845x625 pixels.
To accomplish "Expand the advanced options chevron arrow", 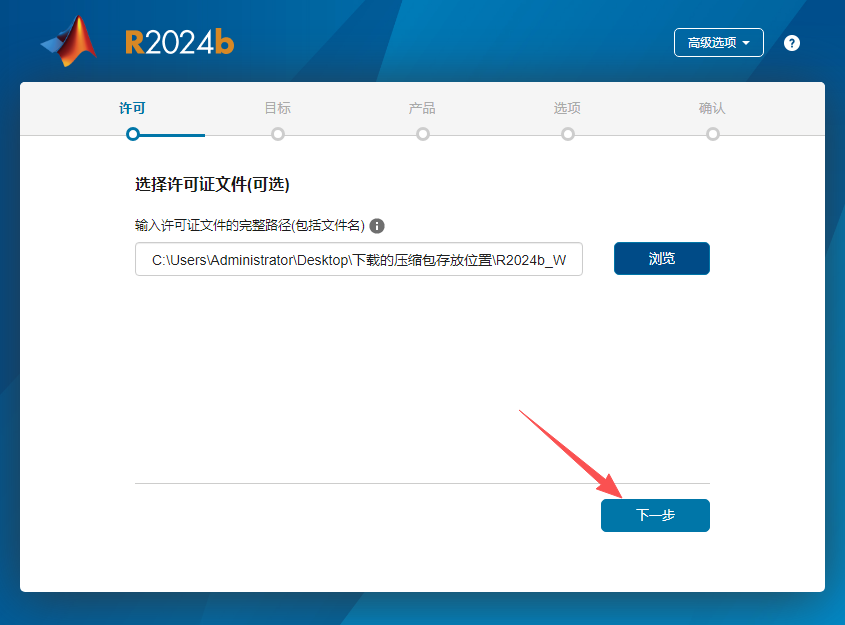I will point(747,42).
